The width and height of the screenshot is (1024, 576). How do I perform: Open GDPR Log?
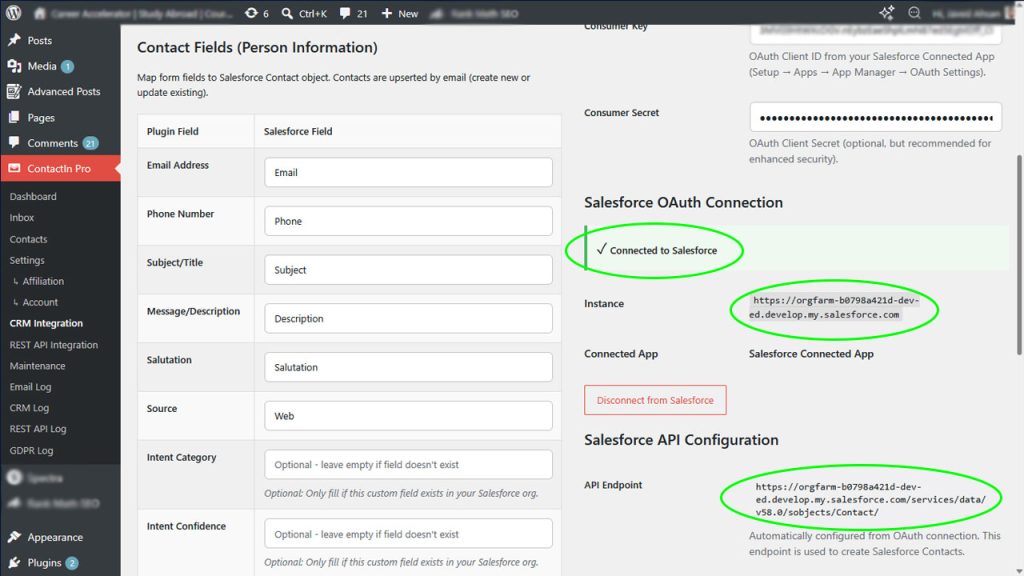point(31,451)
